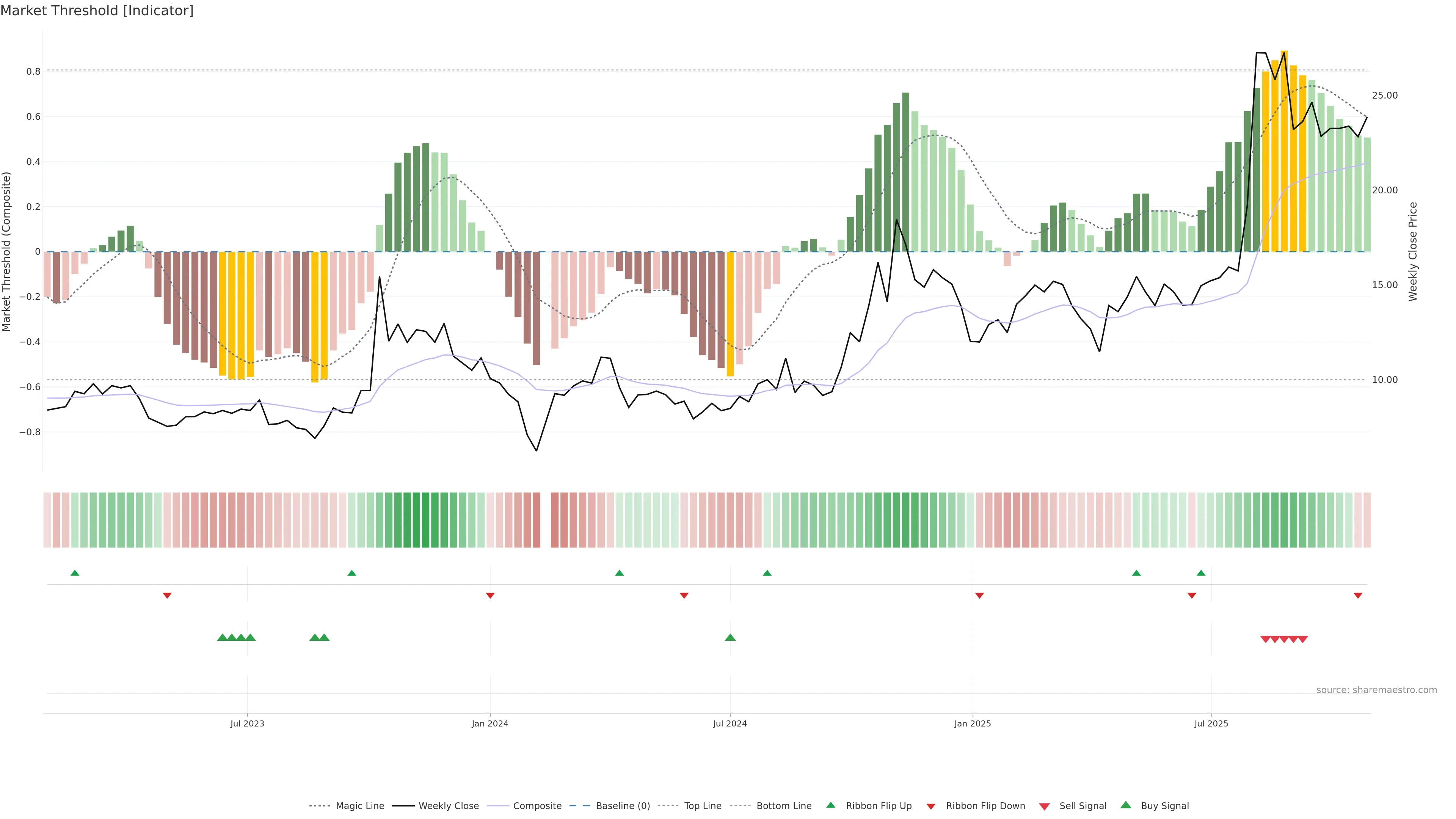Click the first Ribbon Flip Up marker on far left
This screenshot has height=819, width=1456.
click(x=75, y=573)
